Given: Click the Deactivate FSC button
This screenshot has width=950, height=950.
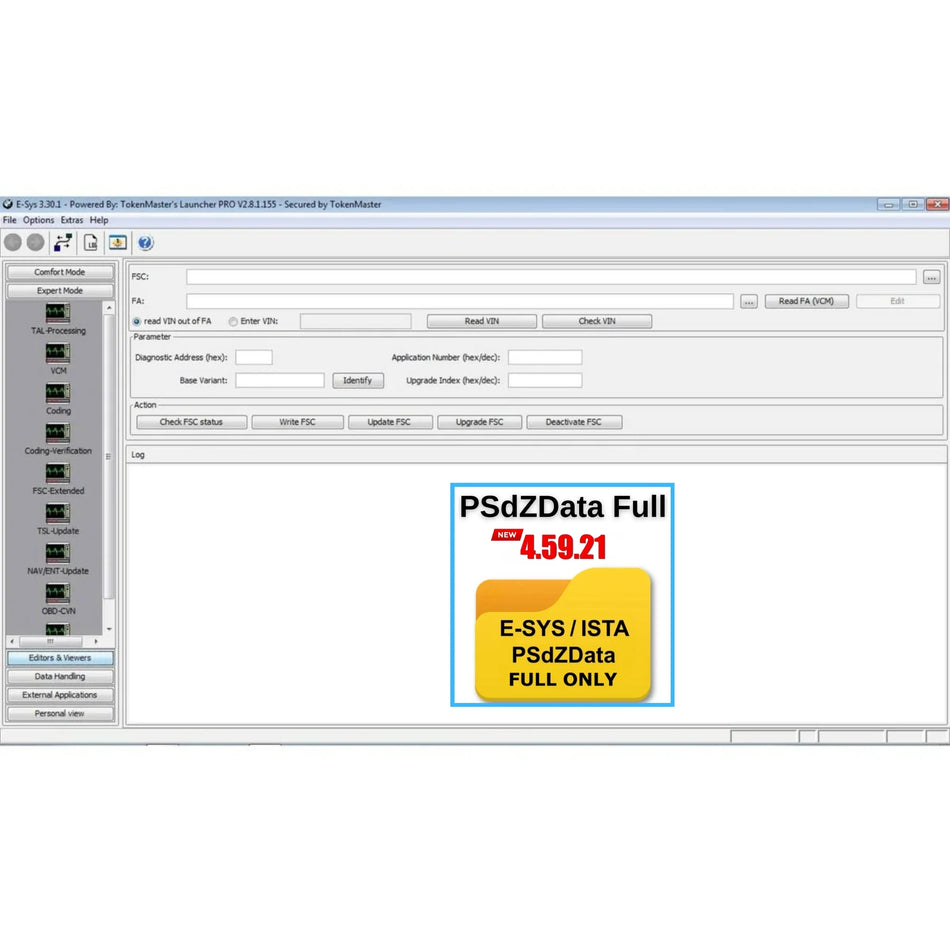Looking at the screenshot, I should (574, 422).
